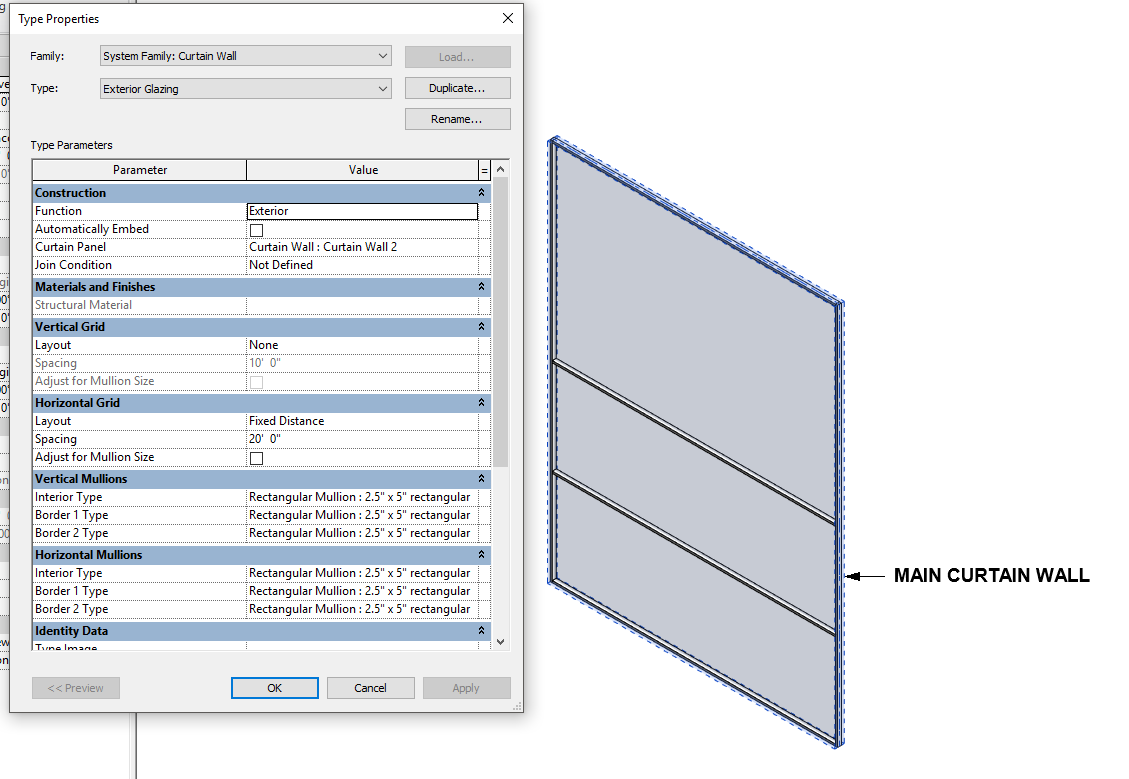Toggle Adjust for Mullion Size under Horizontal Grid

point(256,457)
